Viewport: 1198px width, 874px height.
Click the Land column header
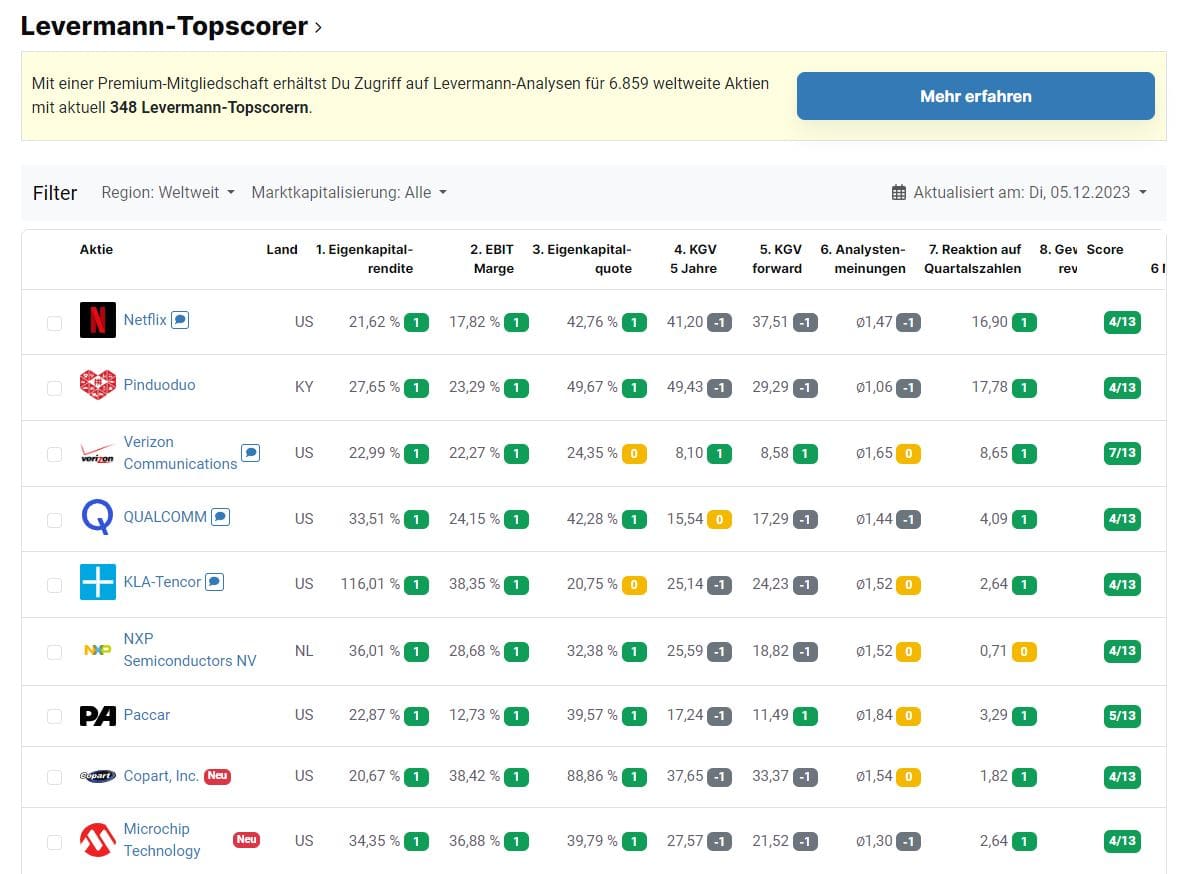pyautogui.click(x=282, y=249)
